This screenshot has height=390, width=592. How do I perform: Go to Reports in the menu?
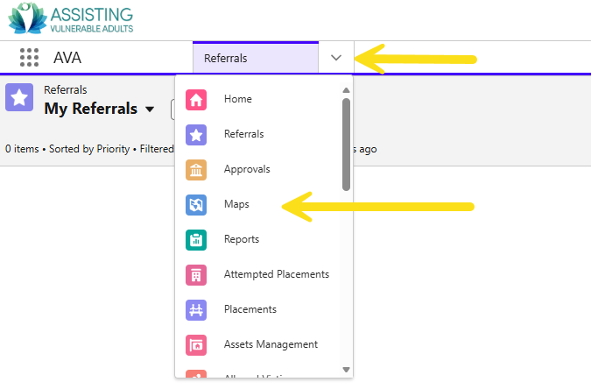coord(241,239)
